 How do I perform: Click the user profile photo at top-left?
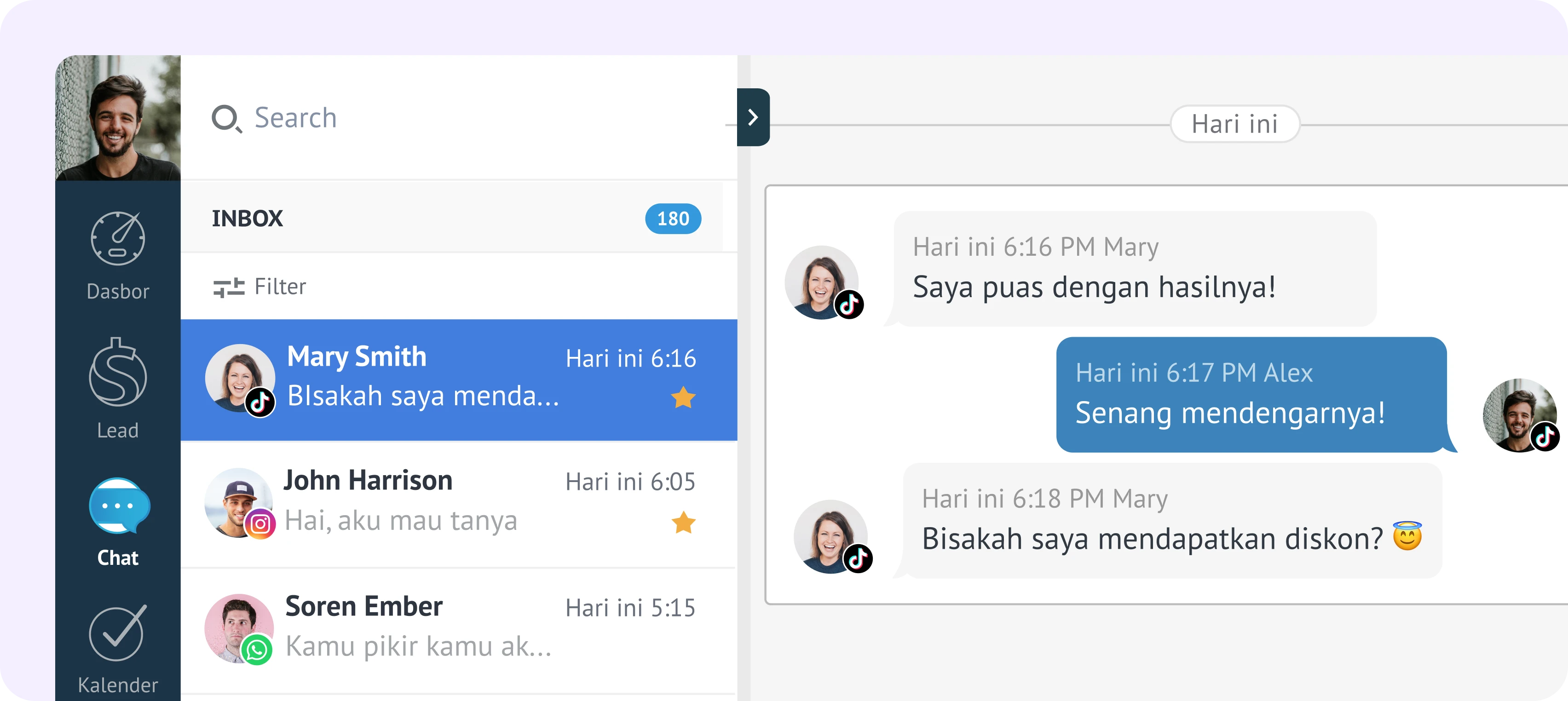coord(117,117)
